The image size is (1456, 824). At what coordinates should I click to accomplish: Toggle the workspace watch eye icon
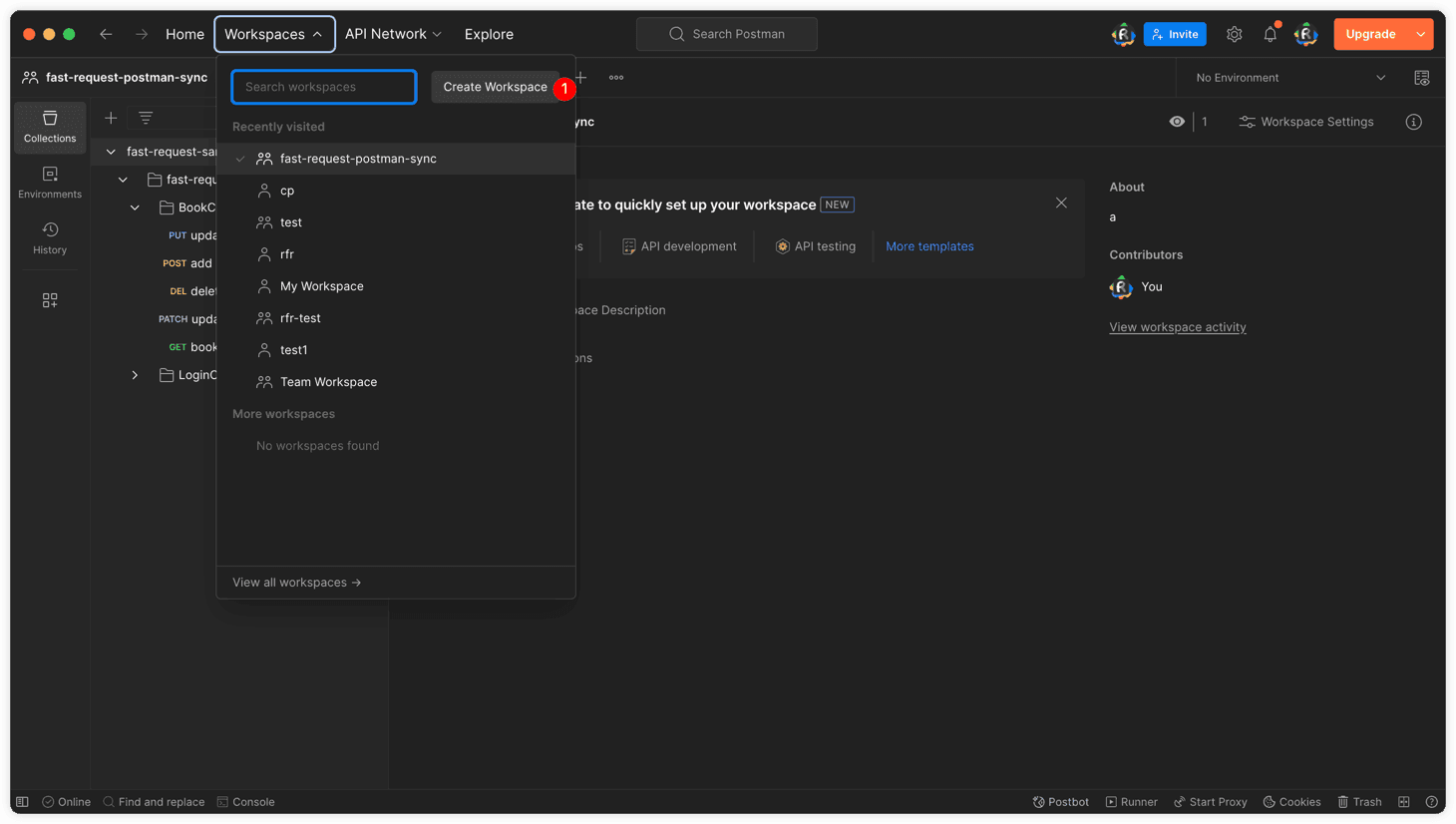pos(1177,122)
